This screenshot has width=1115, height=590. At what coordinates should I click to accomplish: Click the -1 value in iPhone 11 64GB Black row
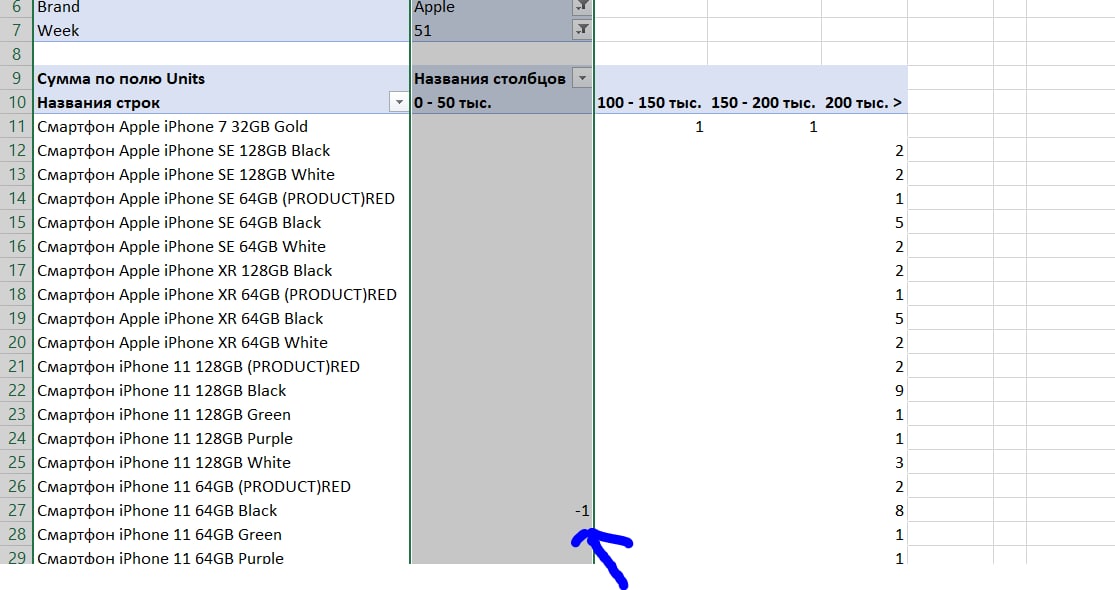coord(582,510)
